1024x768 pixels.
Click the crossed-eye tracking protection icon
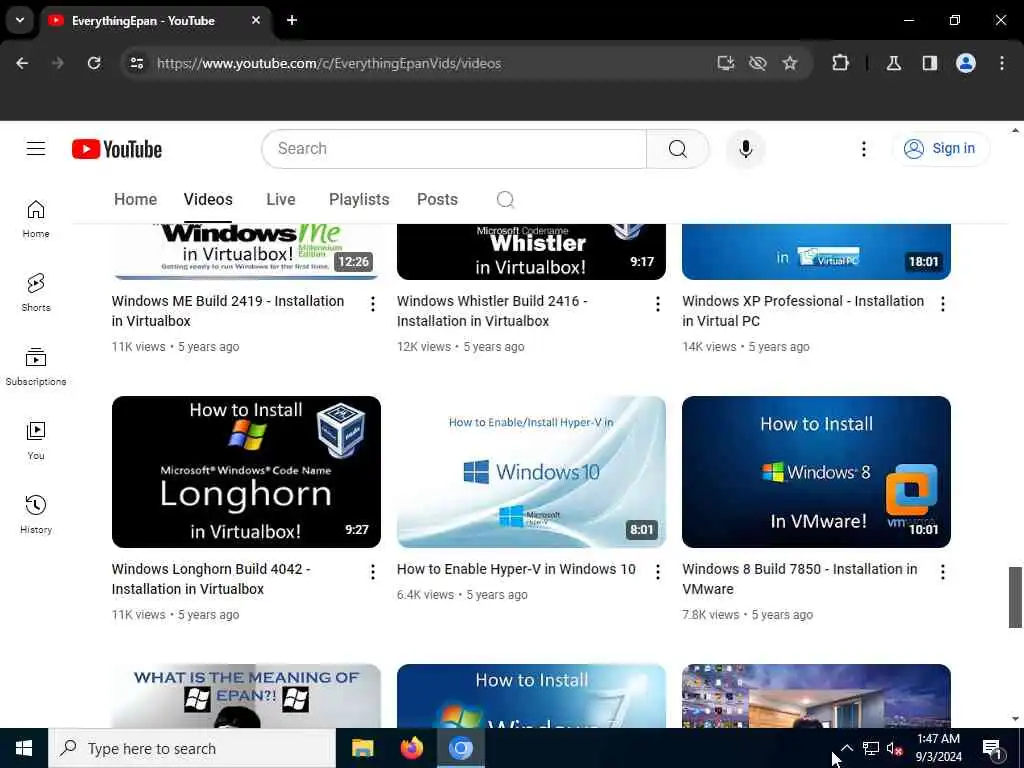coord(758,63)
